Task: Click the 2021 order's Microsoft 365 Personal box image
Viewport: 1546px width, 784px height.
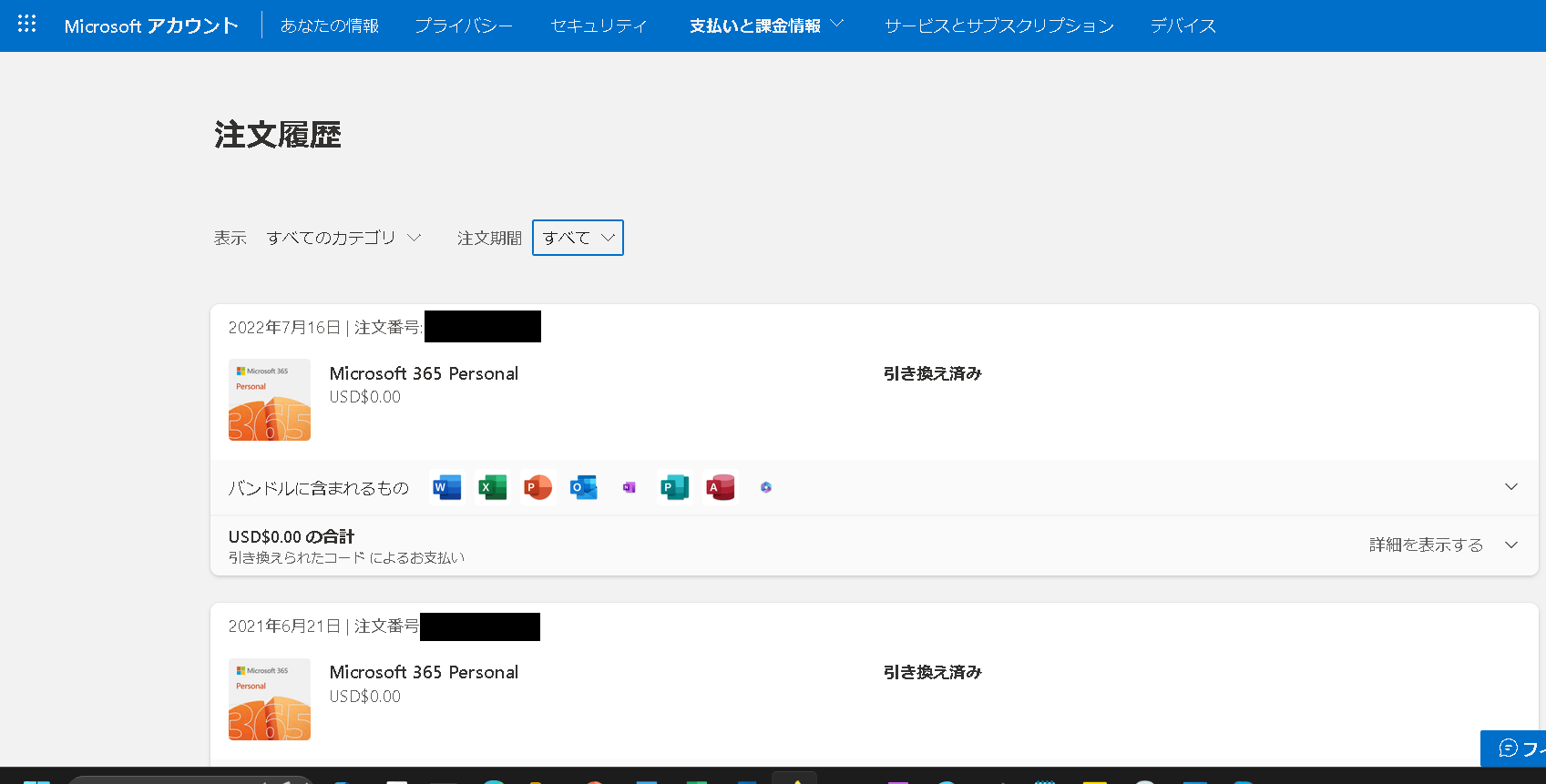Action: point(270,699)
